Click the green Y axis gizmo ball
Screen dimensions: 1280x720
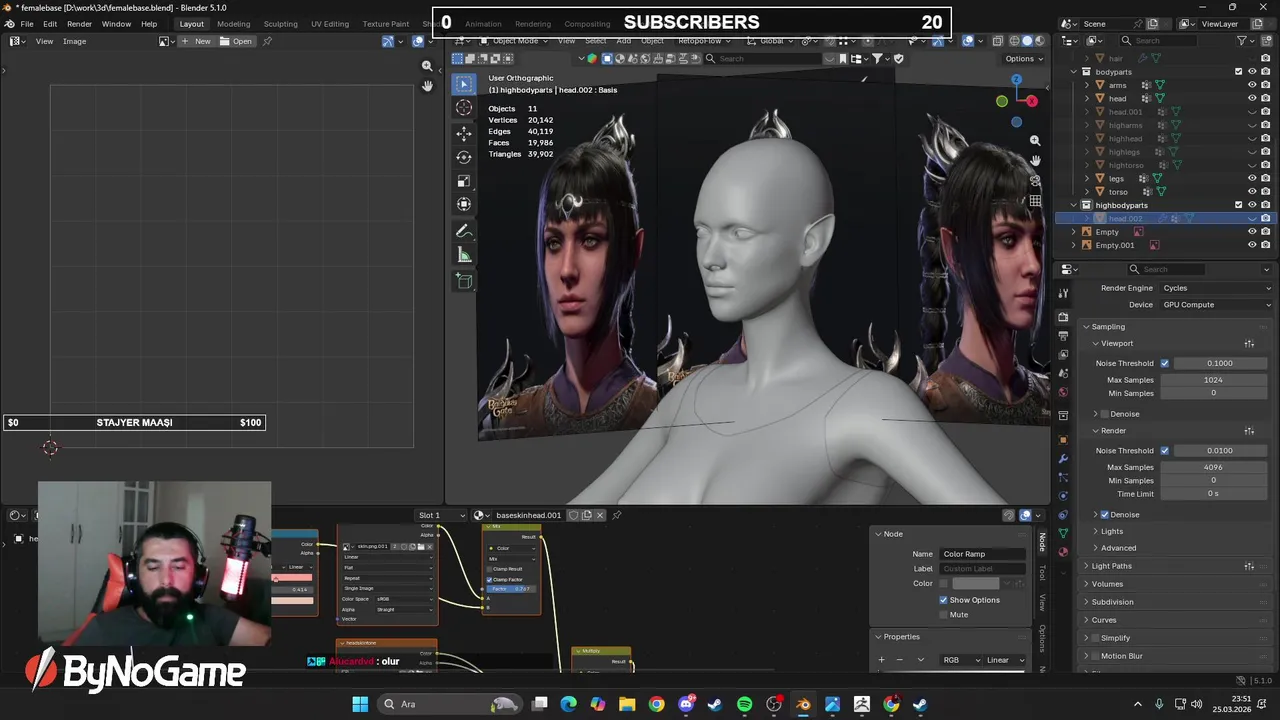pyautogui.click(x=1002, y=101)
